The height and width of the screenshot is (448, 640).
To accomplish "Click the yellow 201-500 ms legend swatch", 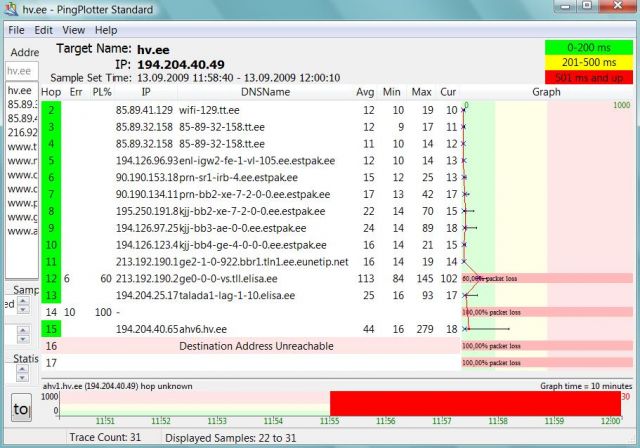I will coord(589,62).
